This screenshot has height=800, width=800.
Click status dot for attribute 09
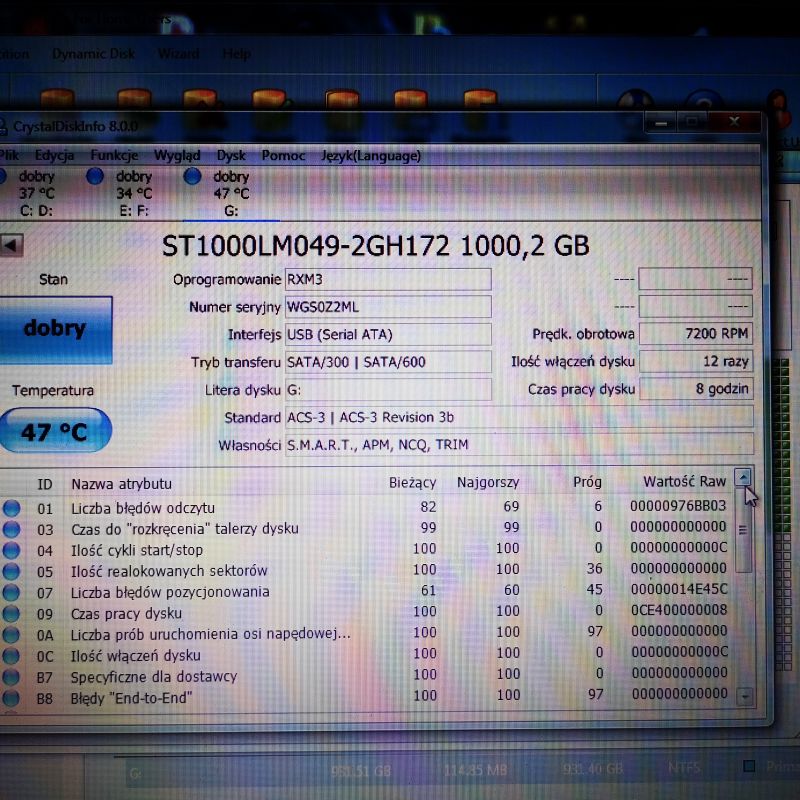(11, 613)
